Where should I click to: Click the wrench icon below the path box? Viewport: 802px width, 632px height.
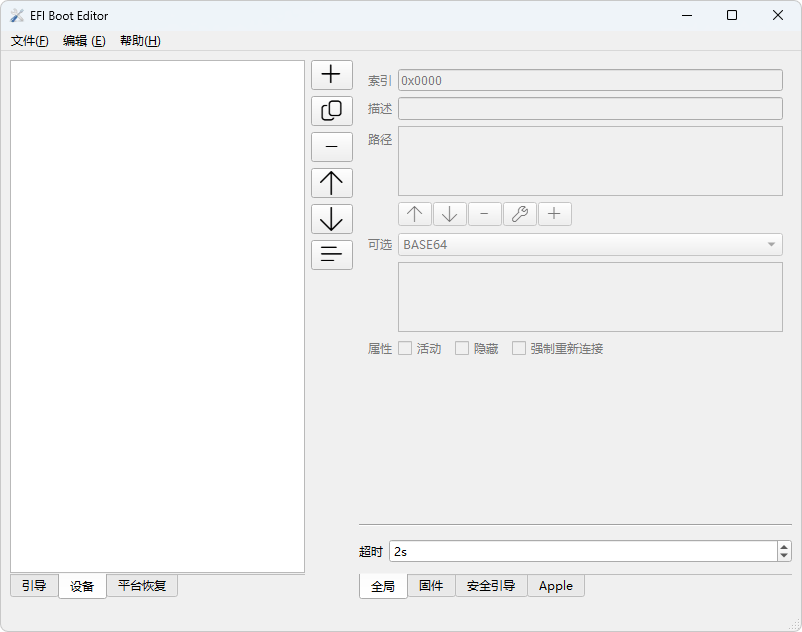click(519, 214)
